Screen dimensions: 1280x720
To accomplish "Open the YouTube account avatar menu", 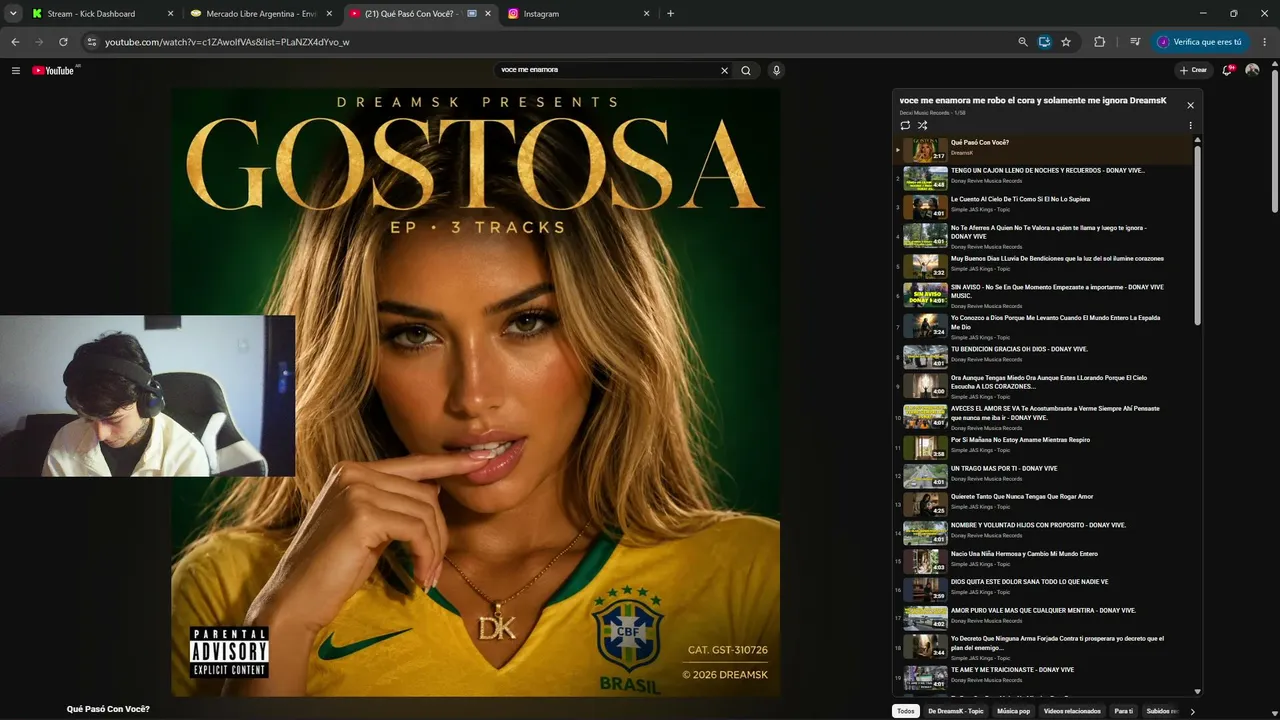I will [1252, 70].
